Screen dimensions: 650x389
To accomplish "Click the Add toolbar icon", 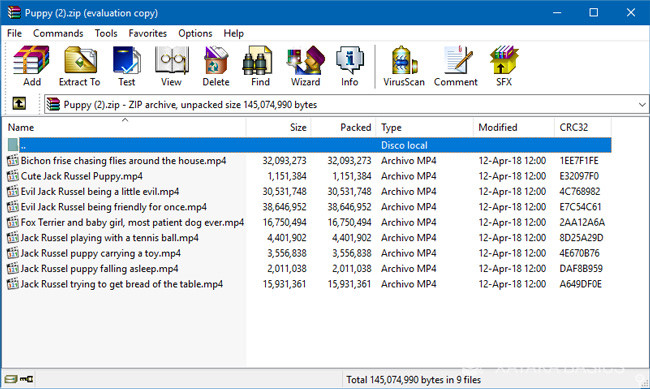I will tap(32, 60).
